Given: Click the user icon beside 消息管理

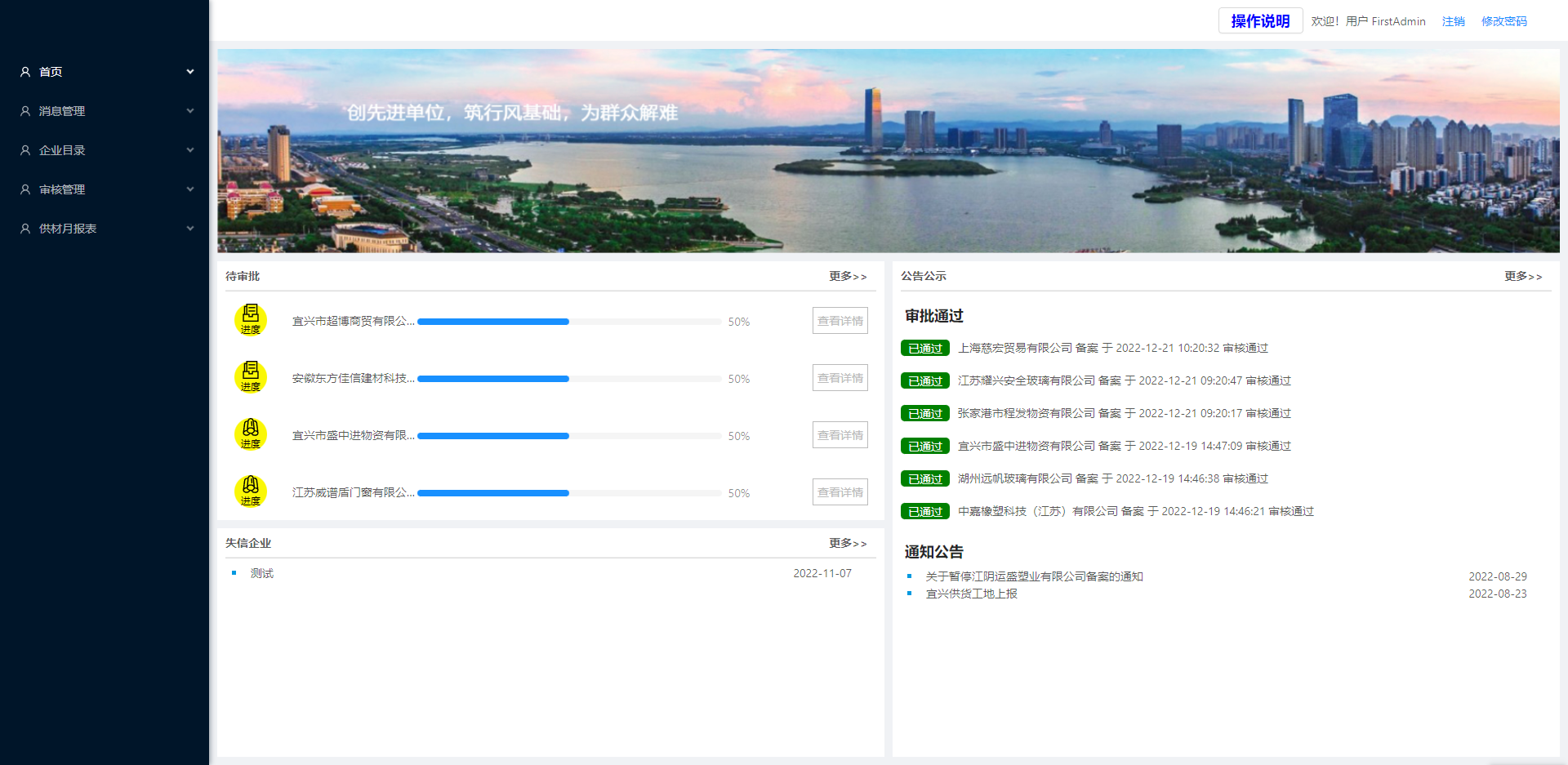Looking at the screenshot, I should tap(25, 111).
